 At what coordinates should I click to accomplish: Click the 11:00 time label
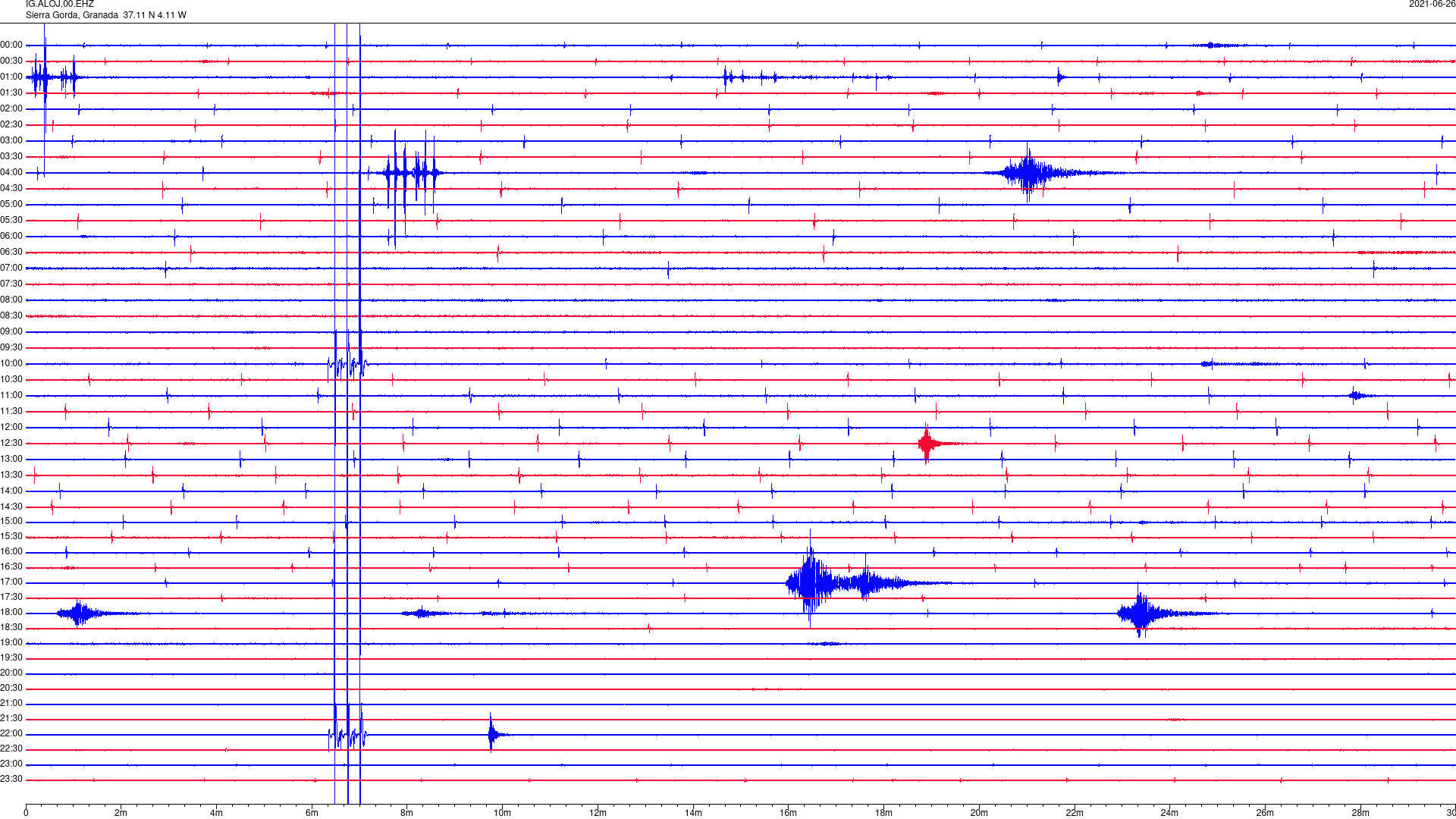[x=11, y=396]
